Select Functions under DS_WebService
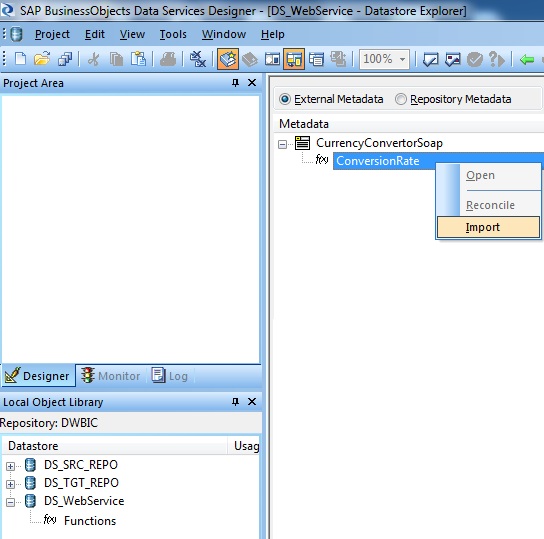The height and width of the screenshot is (539, 544). (90, 521)
